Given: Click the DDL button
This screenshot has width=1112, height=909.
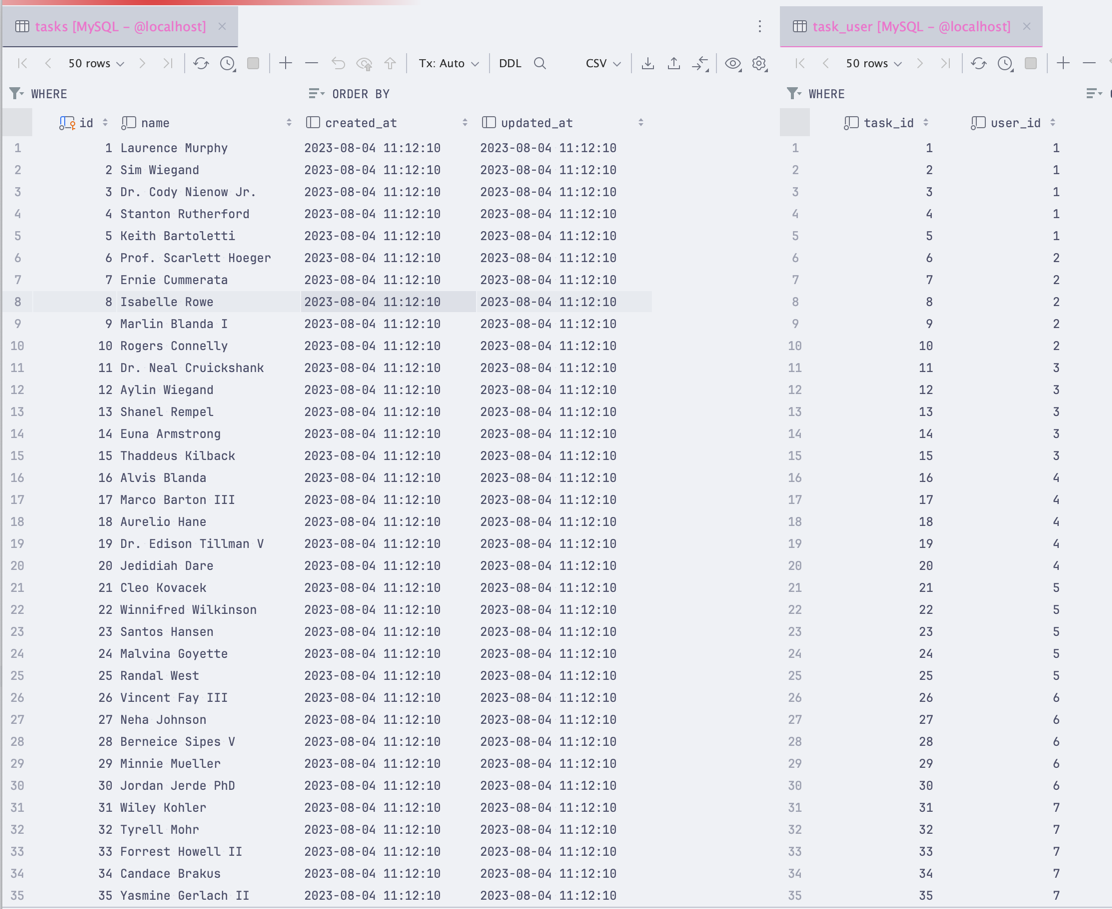Looking at the screenshot, I should tap(510, 63).
